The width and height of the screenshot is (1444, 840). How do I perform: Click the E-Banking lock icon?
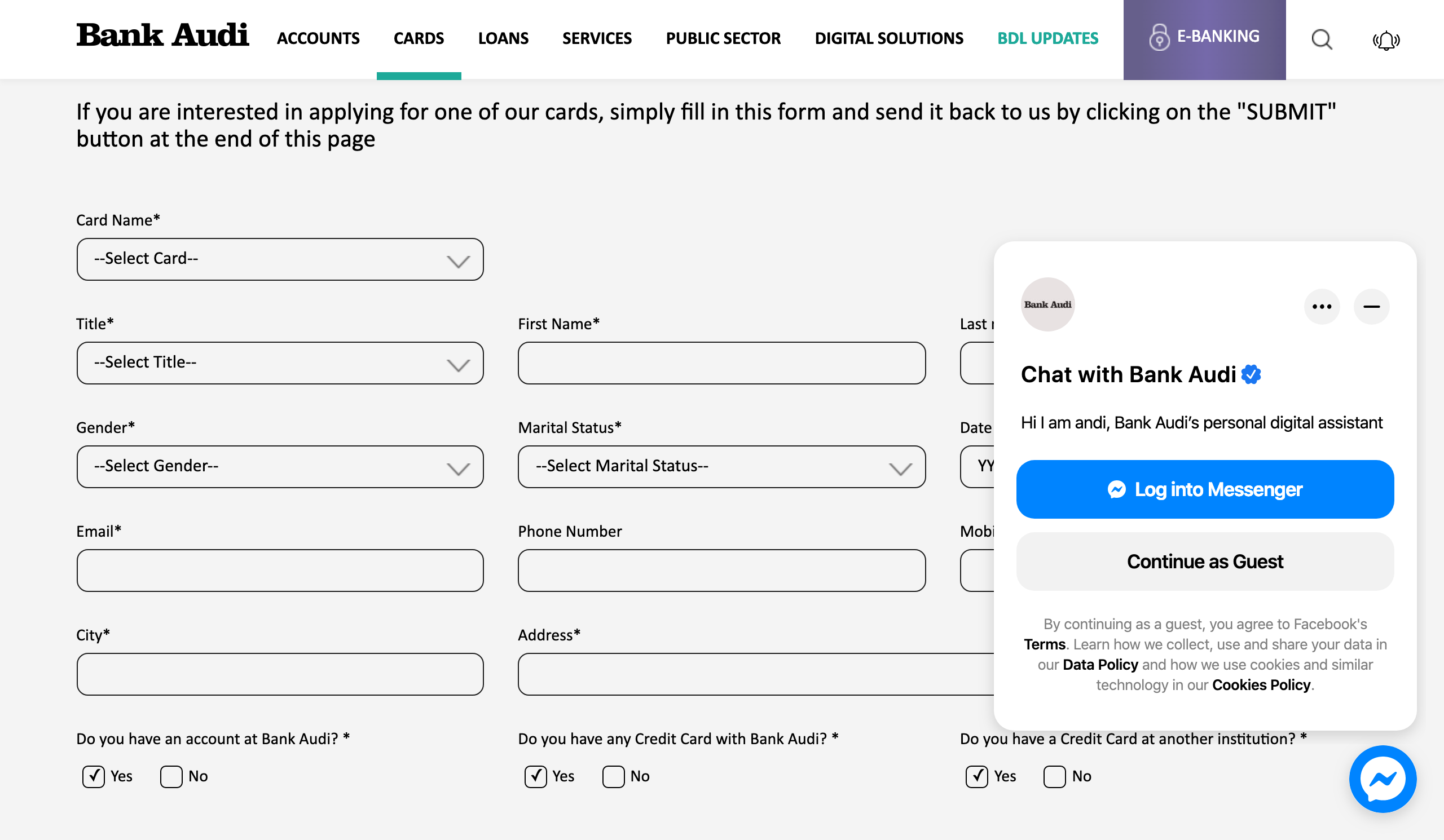pyautogui.click(x=1159, y=37)
